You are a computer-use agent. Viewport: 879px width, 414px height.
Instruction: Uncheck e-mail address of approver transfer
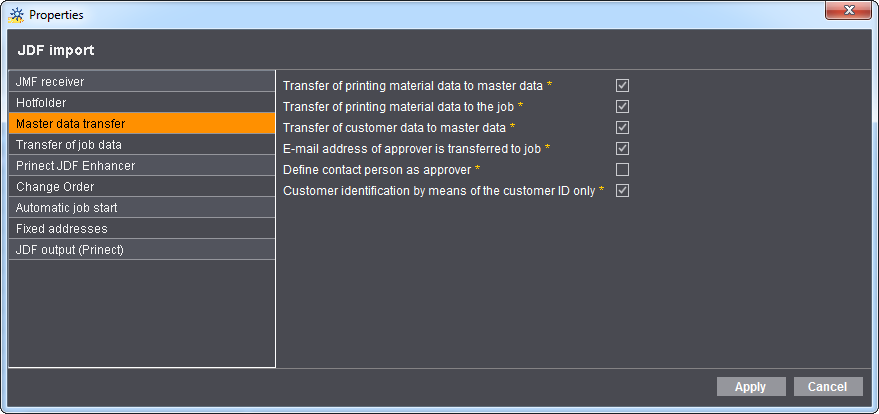click(622, 148)
